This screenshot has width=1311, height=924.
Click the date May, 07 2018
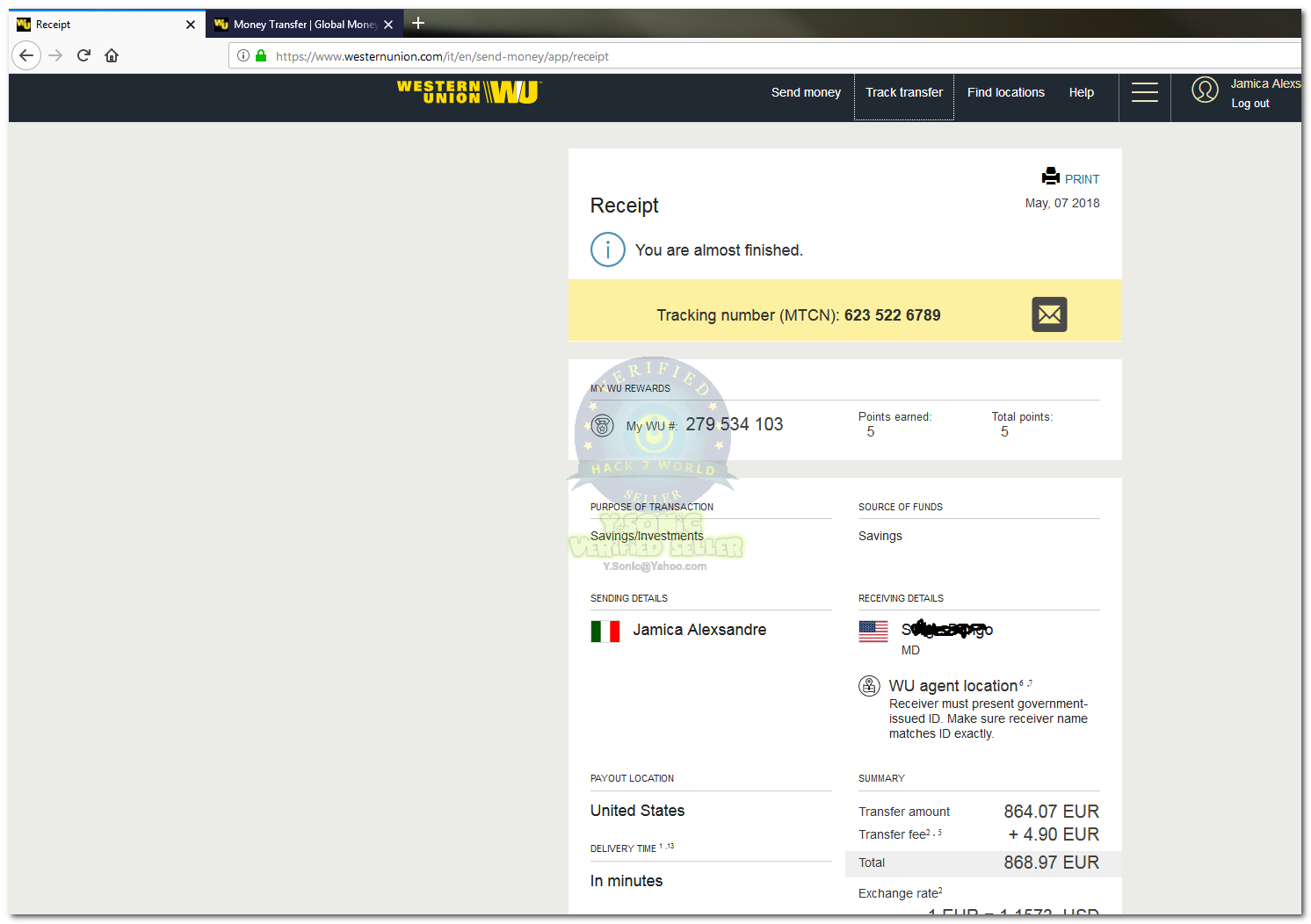[1062, 203]
